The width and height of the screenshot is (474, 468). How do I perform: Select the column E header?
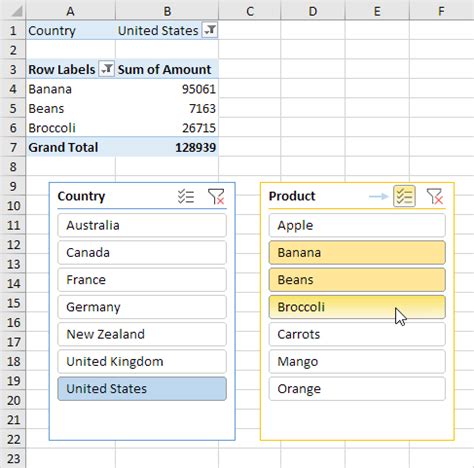point(377,11)
